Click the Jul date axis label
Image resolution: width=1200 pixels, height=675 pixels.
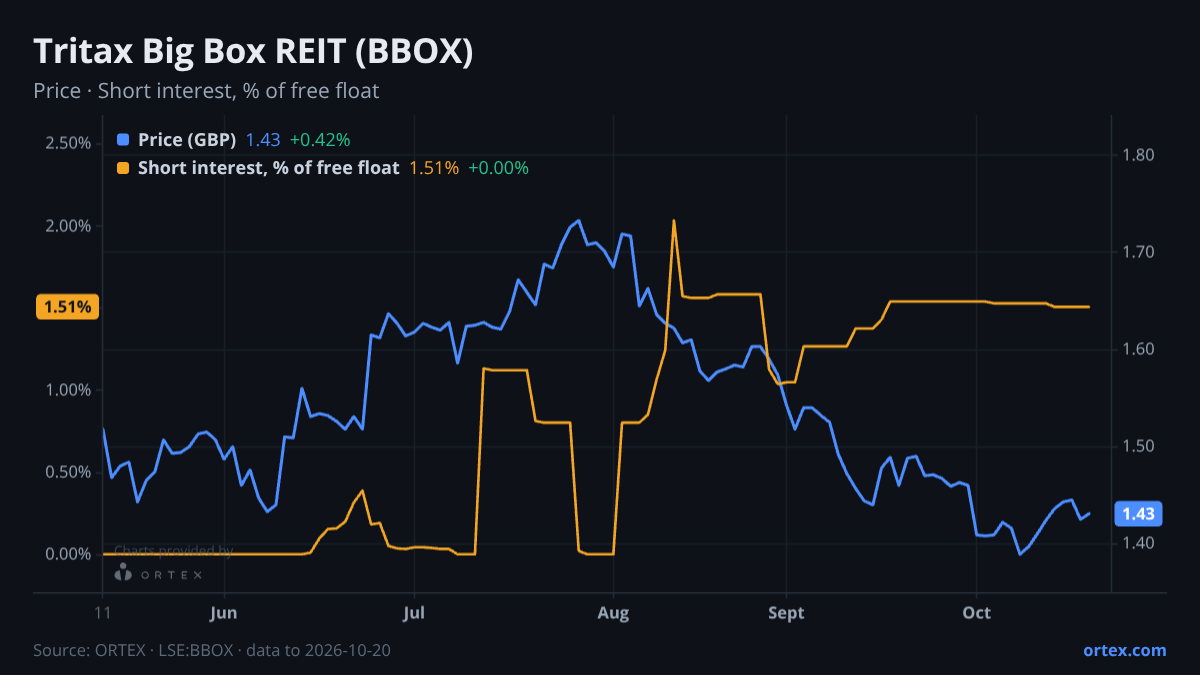point(413,613)
